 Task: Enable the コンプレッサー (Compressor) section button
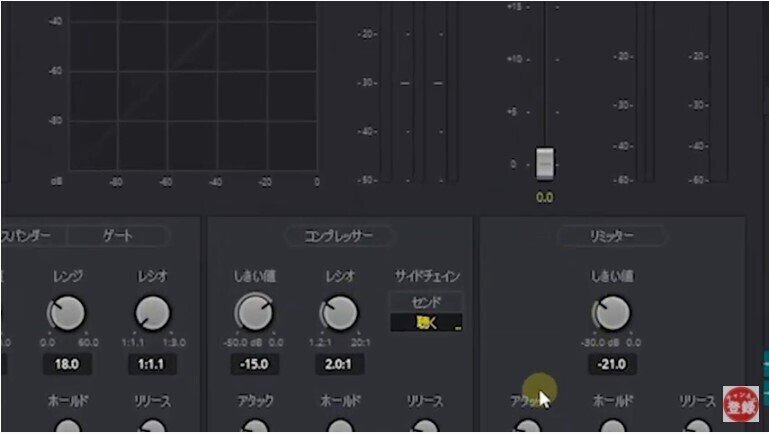point(338,236)
